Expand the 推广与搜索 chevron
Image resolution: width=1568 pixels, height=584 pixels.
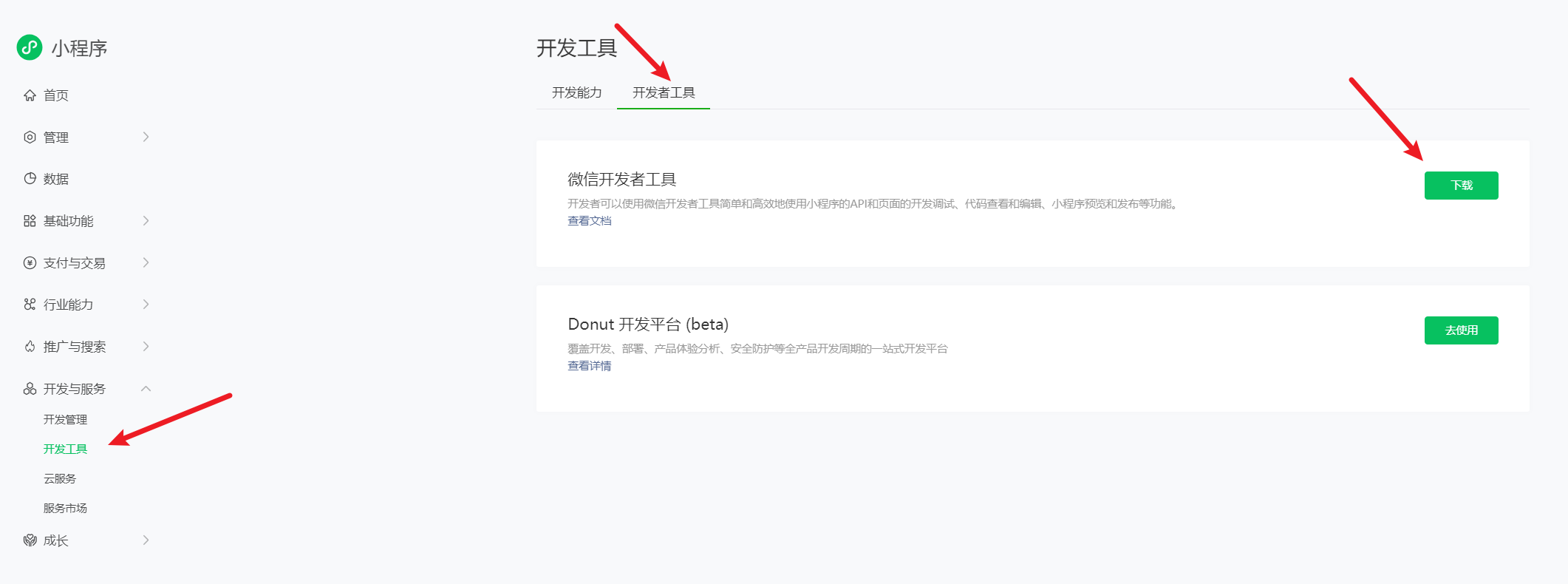tap(146, 346)
